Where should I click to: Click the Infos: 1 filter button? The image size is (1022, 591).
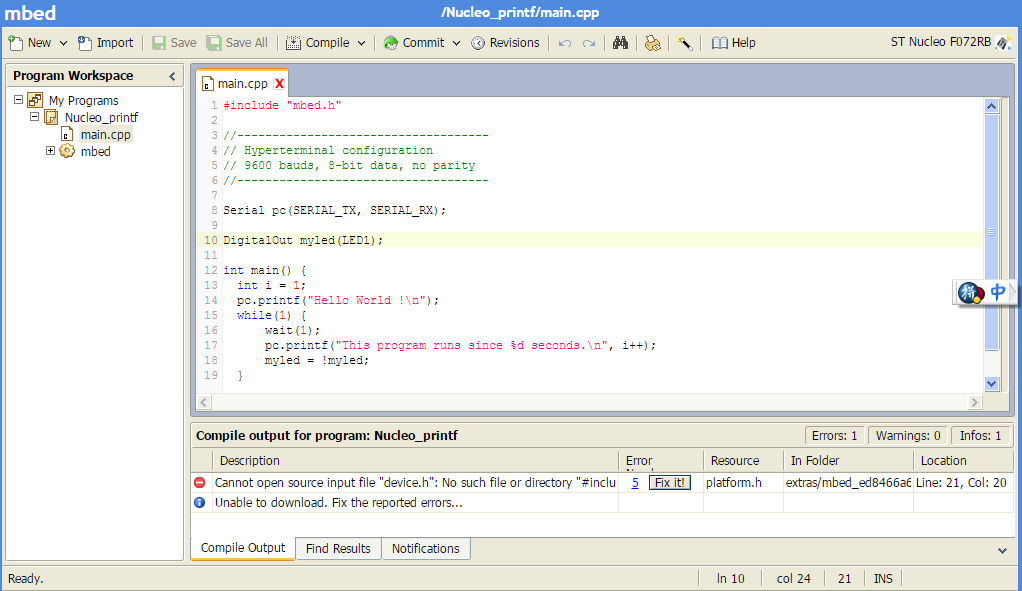coord(980,435)
